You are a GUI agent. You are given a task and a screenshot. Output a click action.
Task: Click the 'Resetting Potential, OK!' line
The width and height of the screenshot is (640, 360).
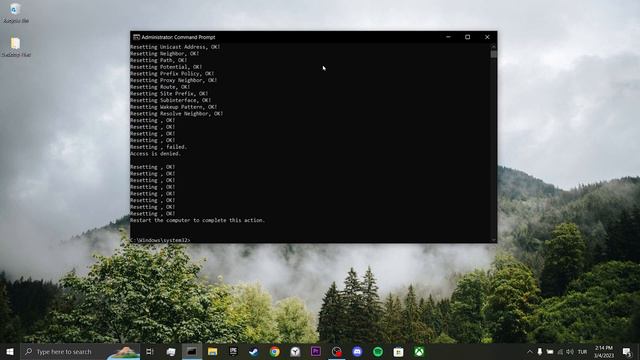167,67
